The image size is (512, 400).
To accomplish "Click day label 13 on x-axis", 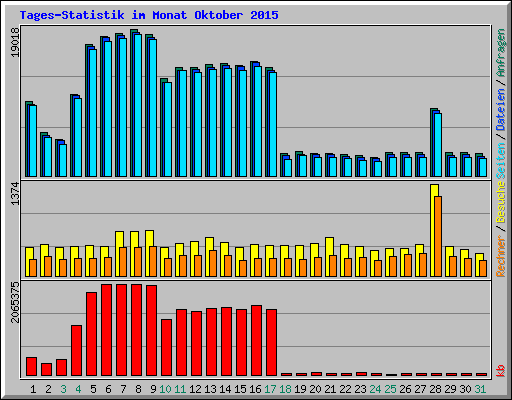I will coord(211,389).
